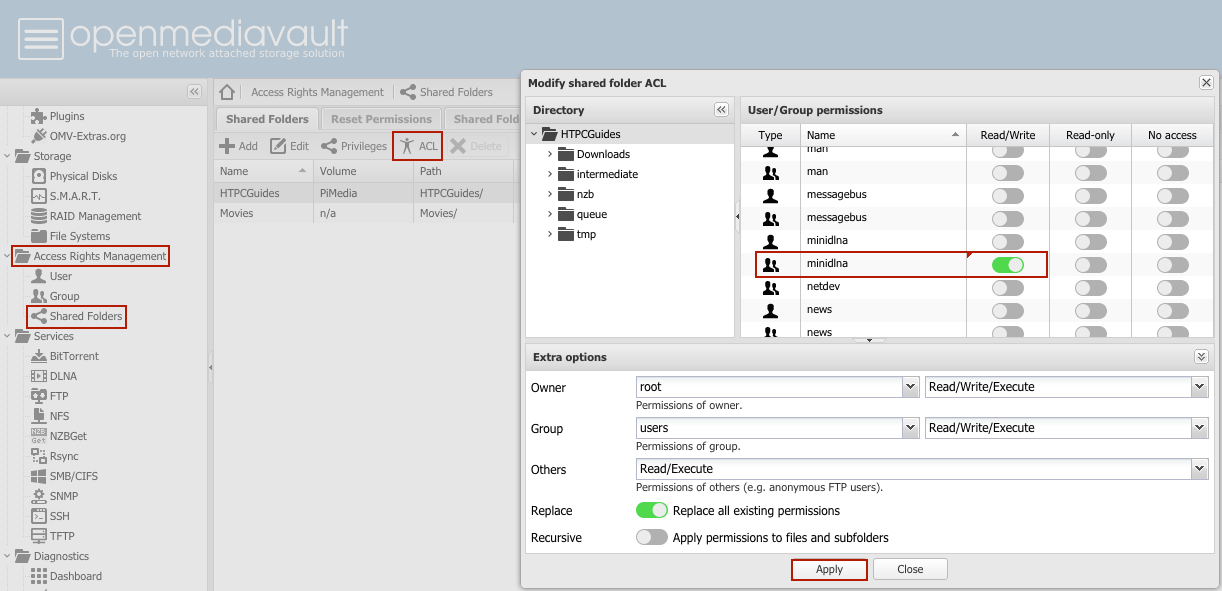
Task: Click the home icon in breadcrumb bar
Action: [227, 92]
